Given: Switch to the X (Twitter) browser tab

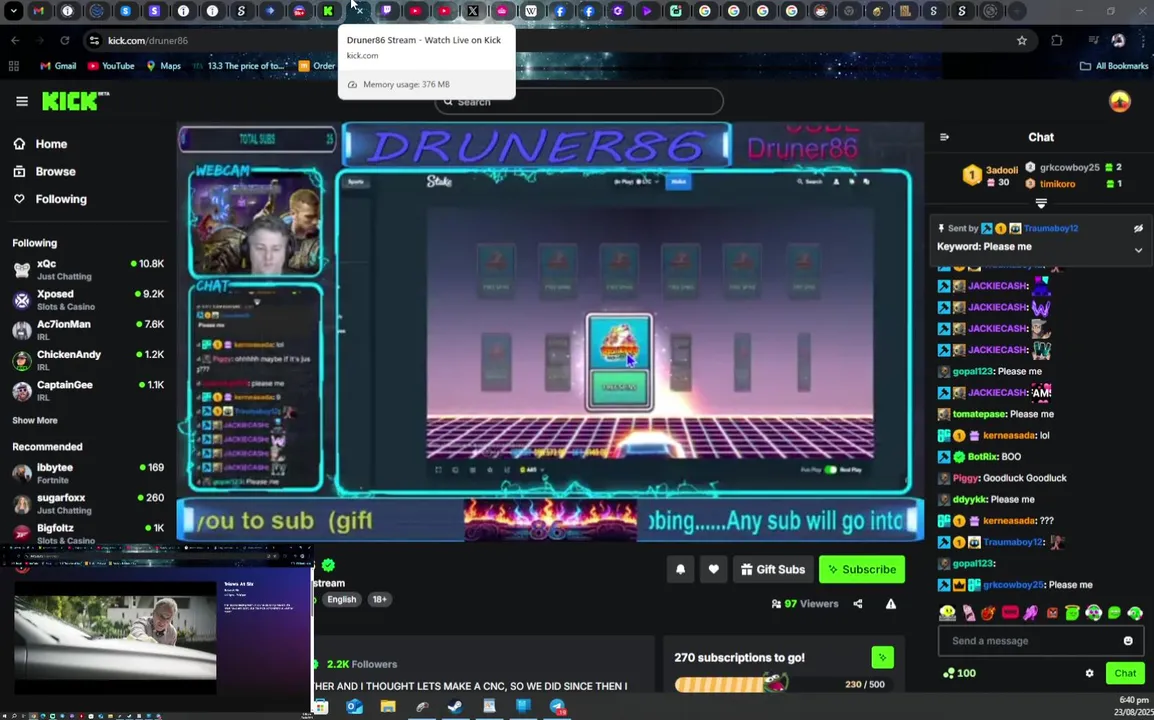Looking at the screenshot, I should (x=472, y=11).
